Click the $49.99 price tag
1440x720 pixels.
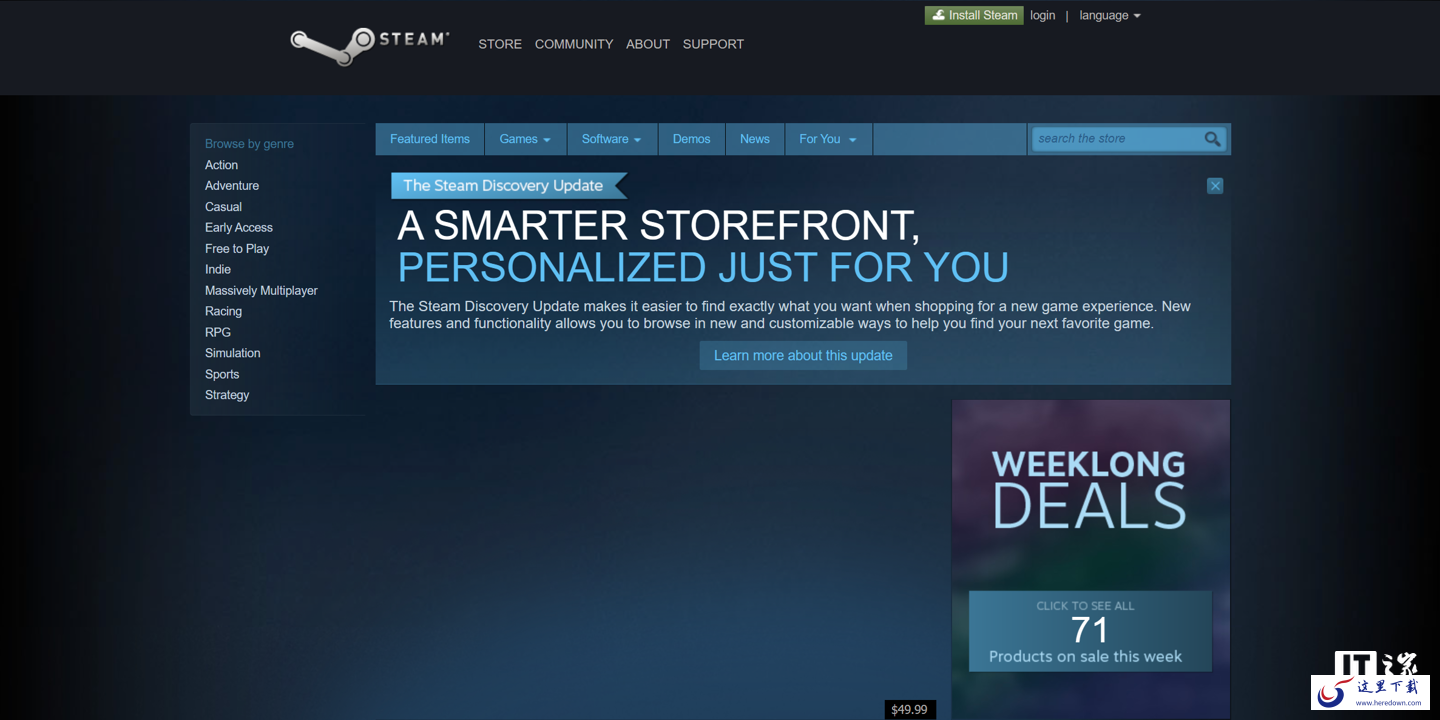(x=909, y=710)
